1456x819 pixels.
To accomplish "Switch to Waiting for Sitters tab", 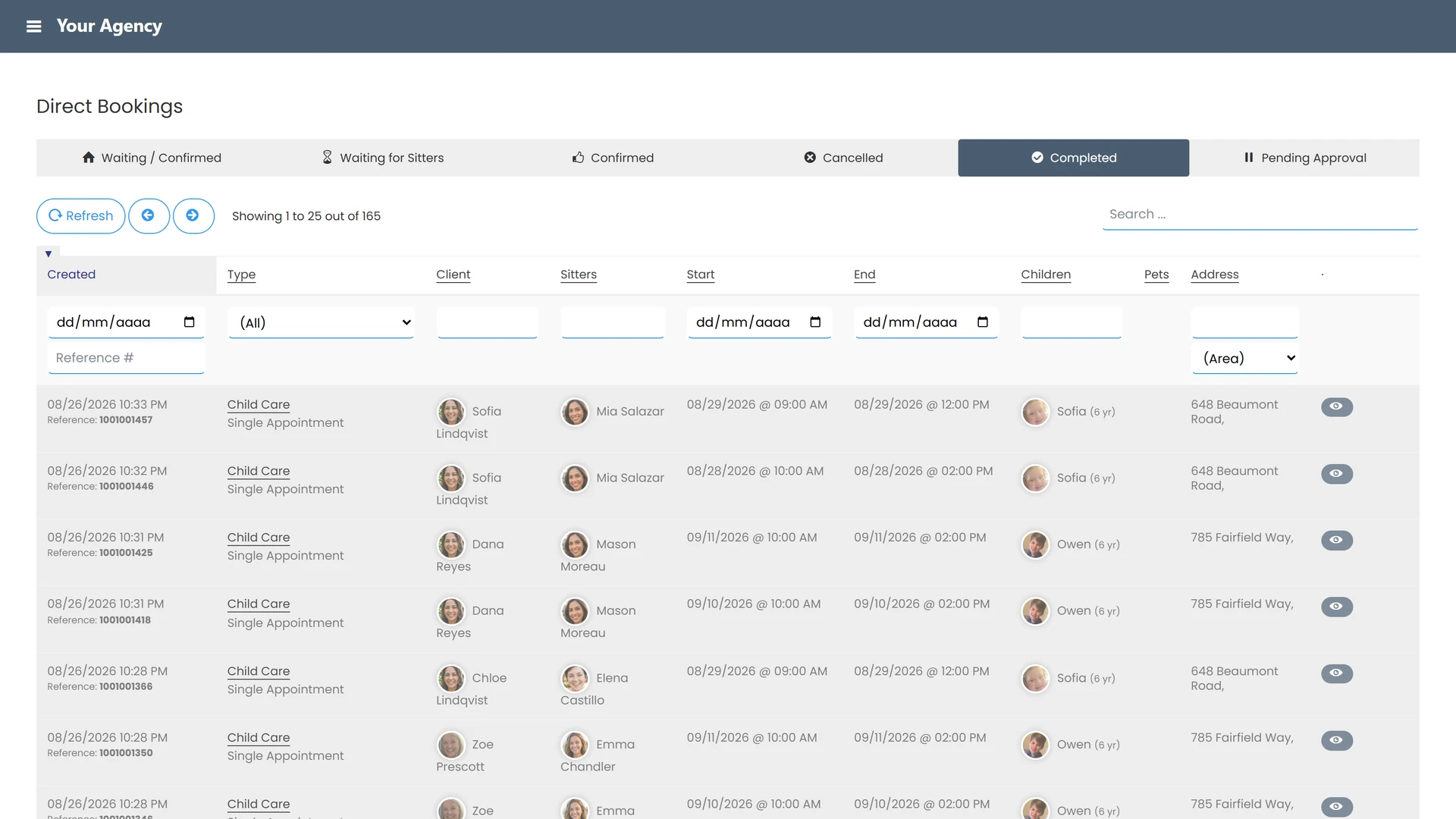I will [x=383, y=158].
